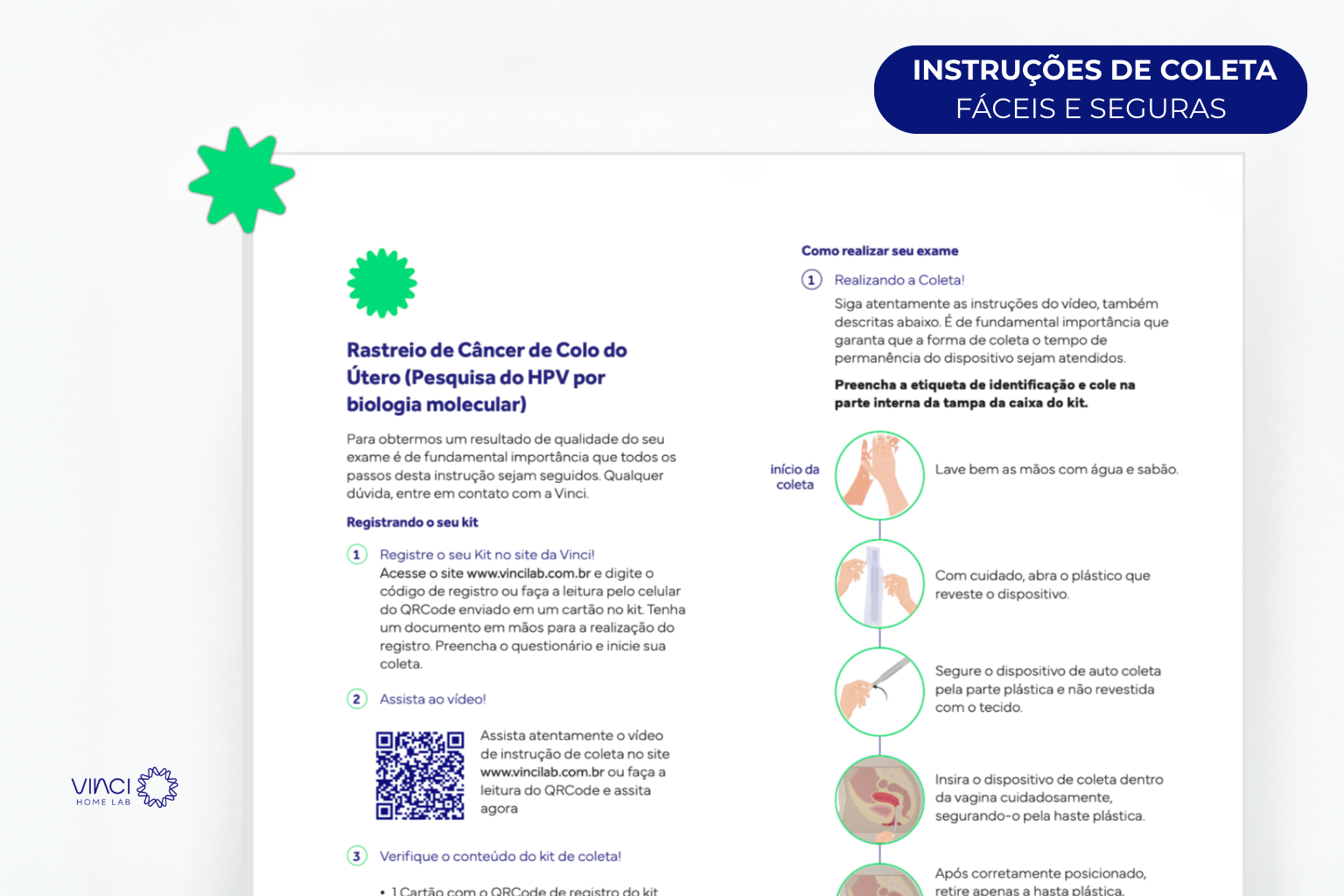
Task: Click the step 2 circle beside 'Assista ao vídeo!'
Action: click(x=357, y=699)
